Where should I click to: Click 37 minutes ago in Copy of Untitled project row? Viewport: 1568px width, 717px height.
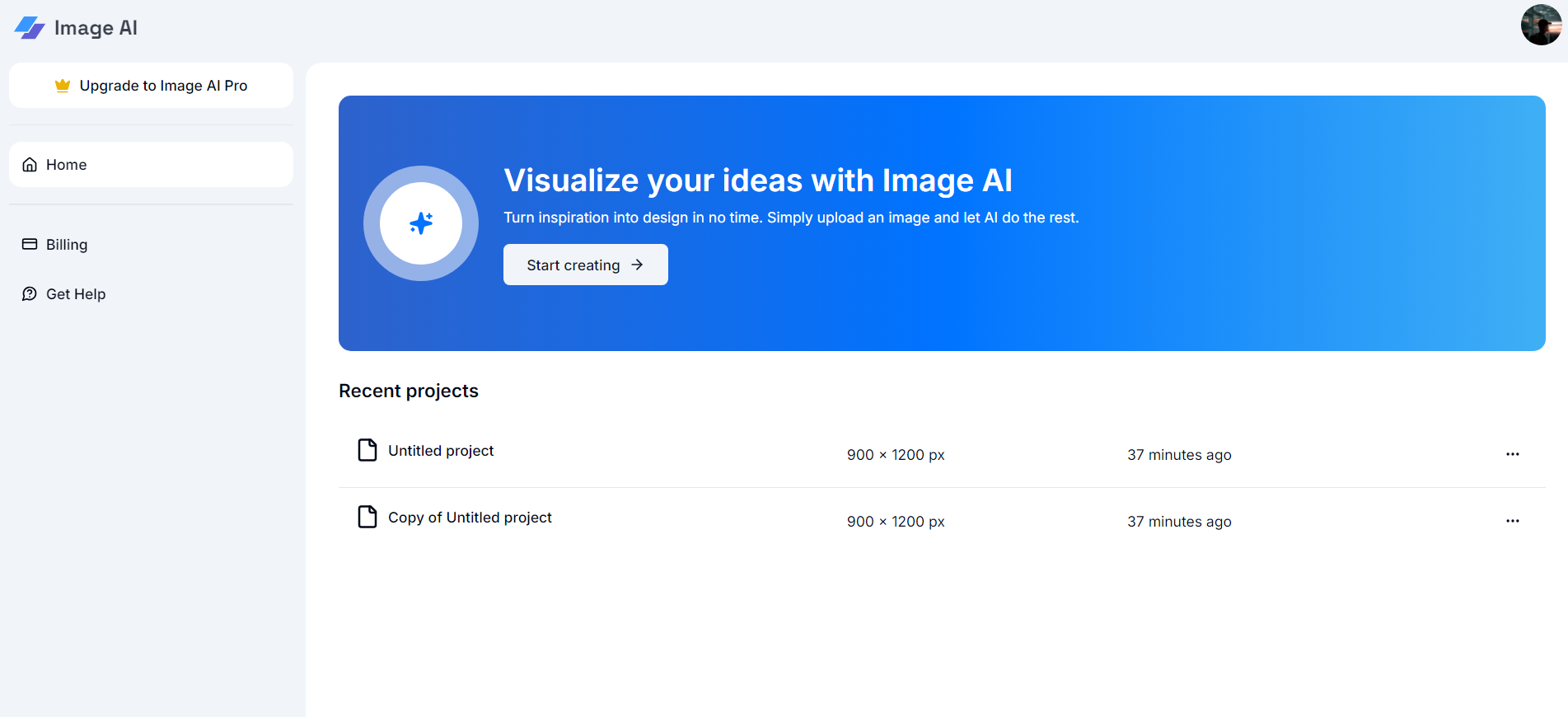[1179, 522]
